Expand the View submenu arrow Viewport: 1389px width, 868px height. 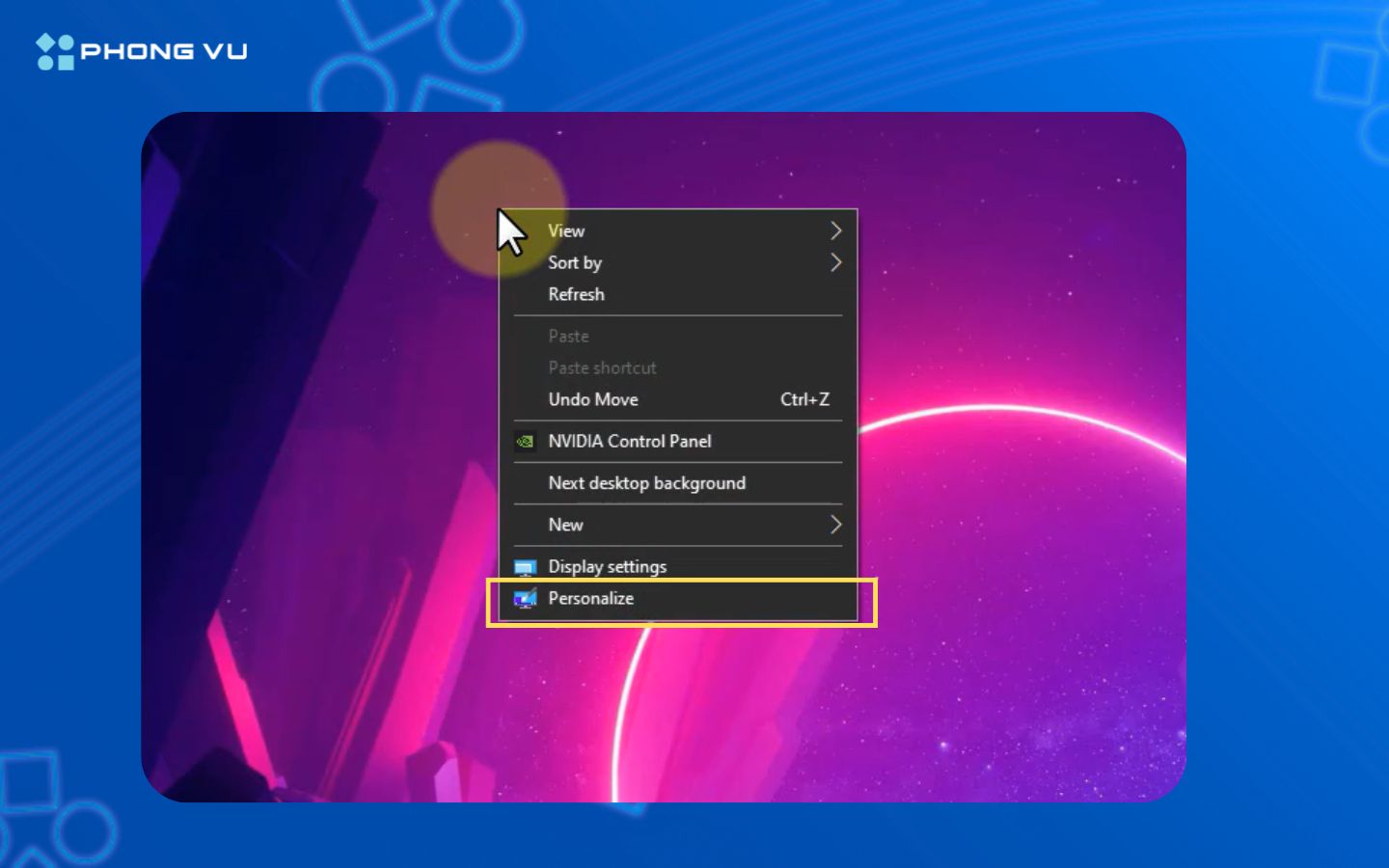(x=835, y=231)
